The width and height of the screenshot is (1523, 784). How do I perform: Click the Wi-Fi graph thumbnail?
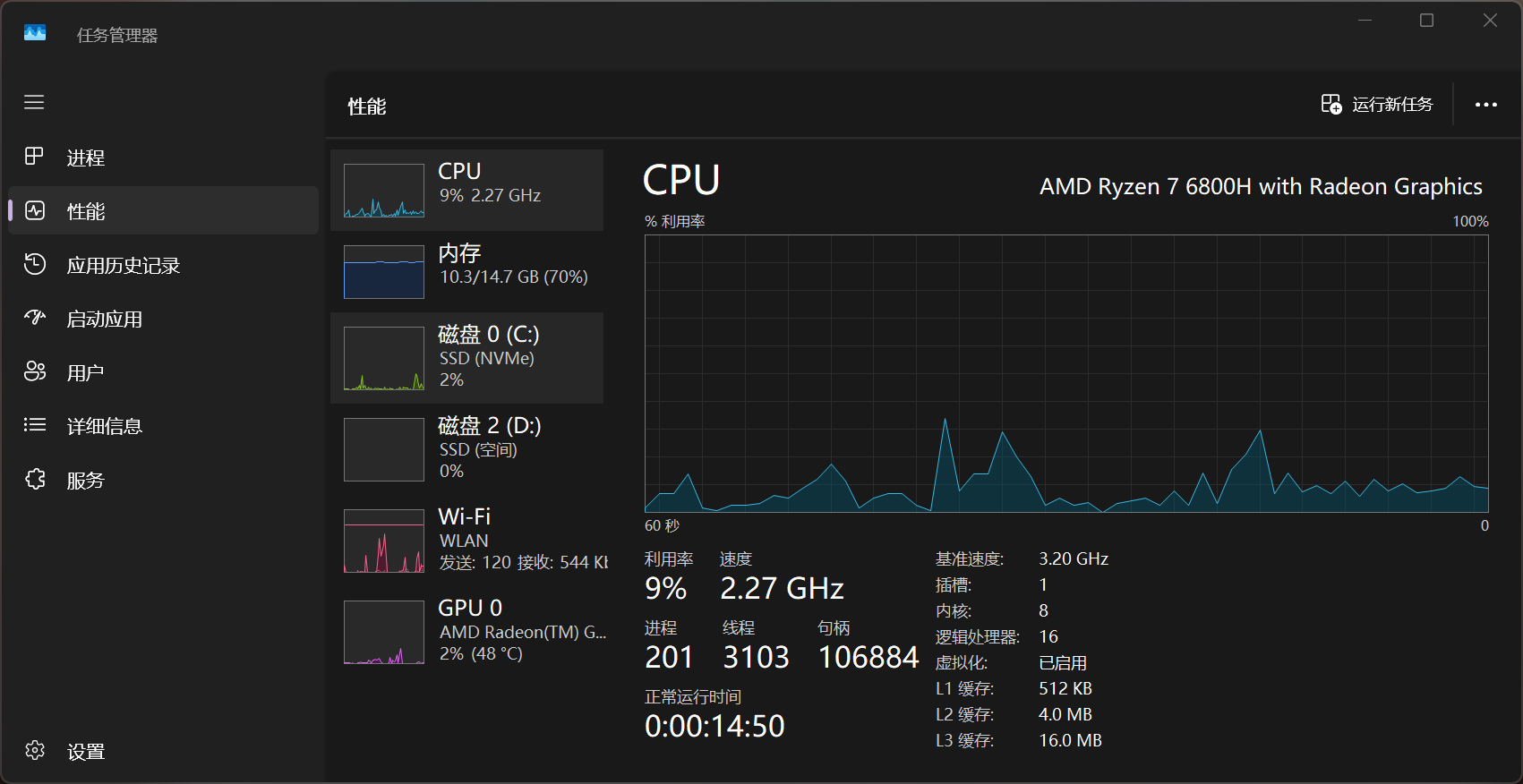(384, 541)
